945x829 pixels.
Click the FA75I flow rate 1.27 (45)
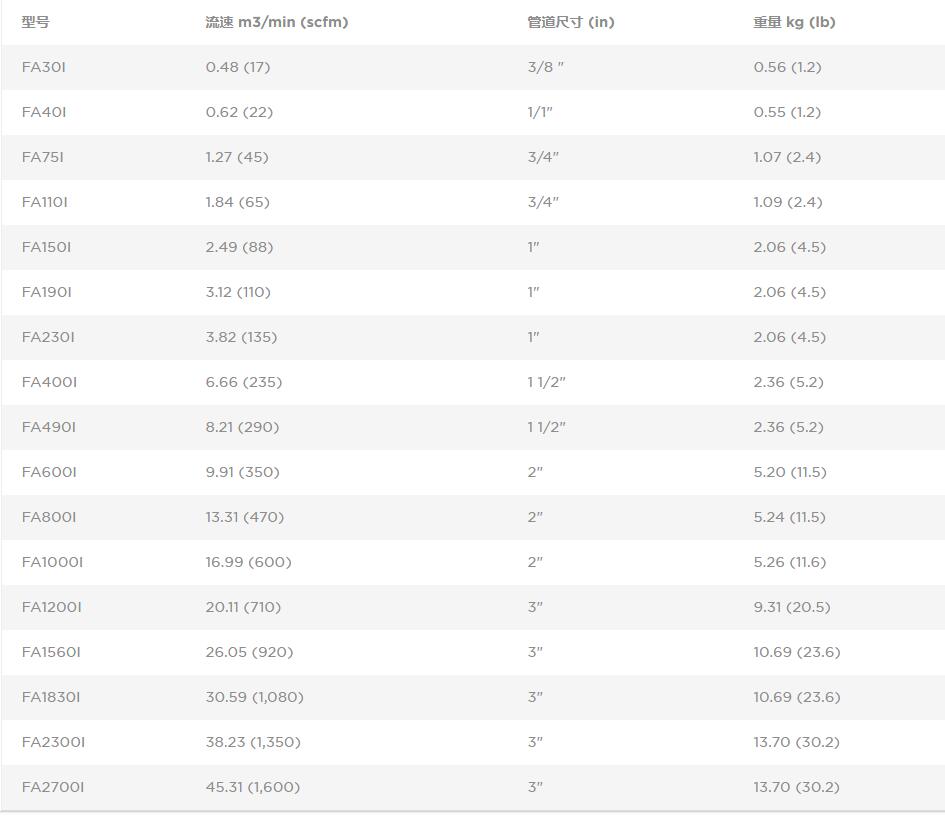point(237,157)
